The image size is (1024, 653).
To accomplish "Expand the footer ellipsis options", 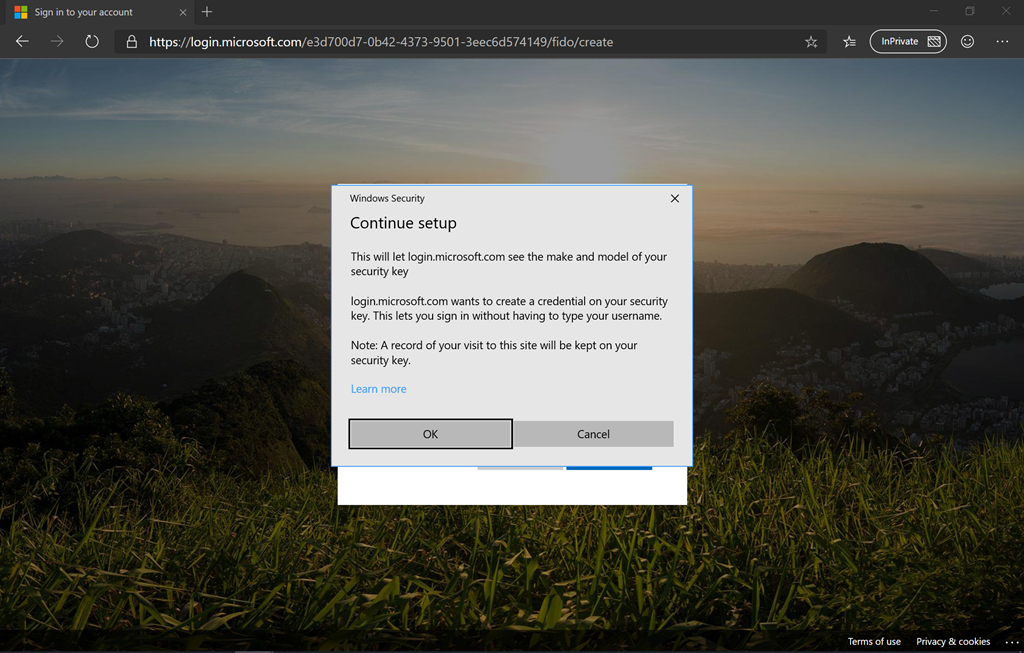I will coord(1010,641).
